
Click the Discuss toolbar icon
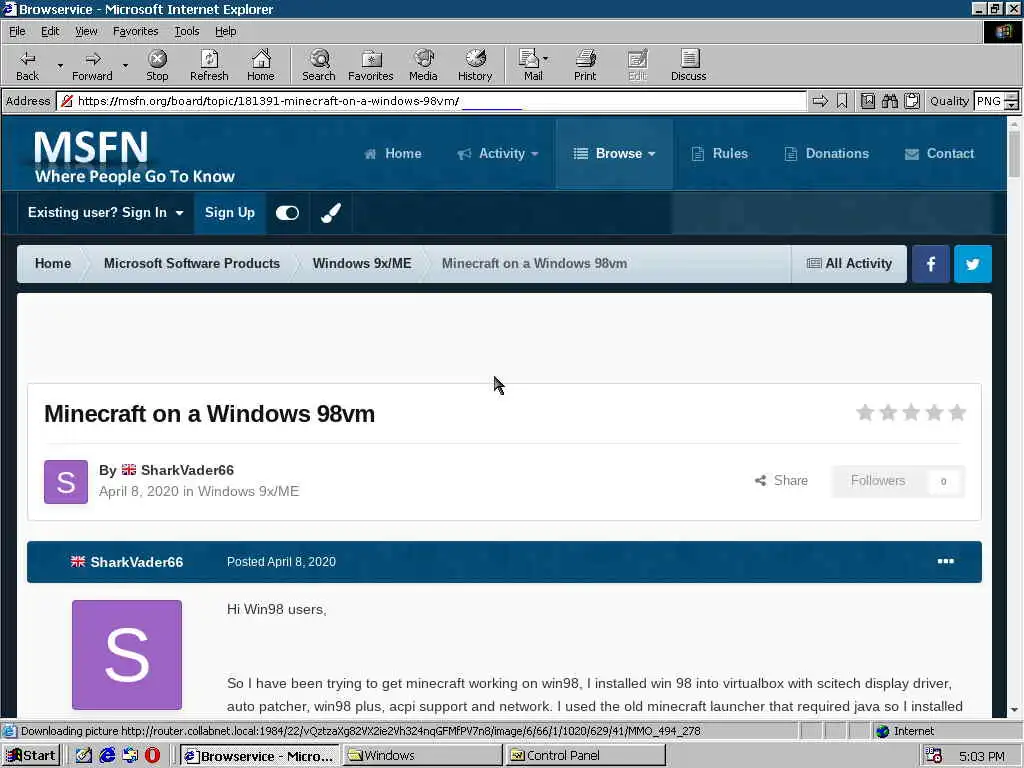[689, 65]
